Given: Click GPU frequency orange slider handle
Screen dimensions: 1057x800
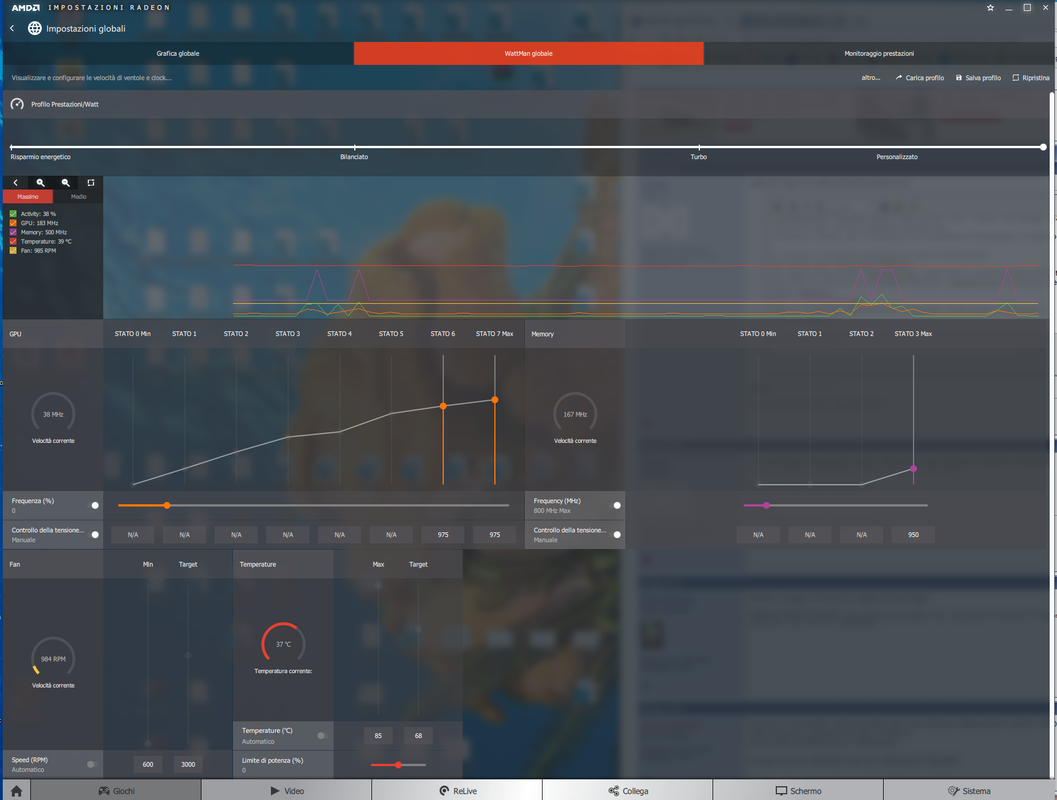Looking at the screenshot, I should [167, 505].
